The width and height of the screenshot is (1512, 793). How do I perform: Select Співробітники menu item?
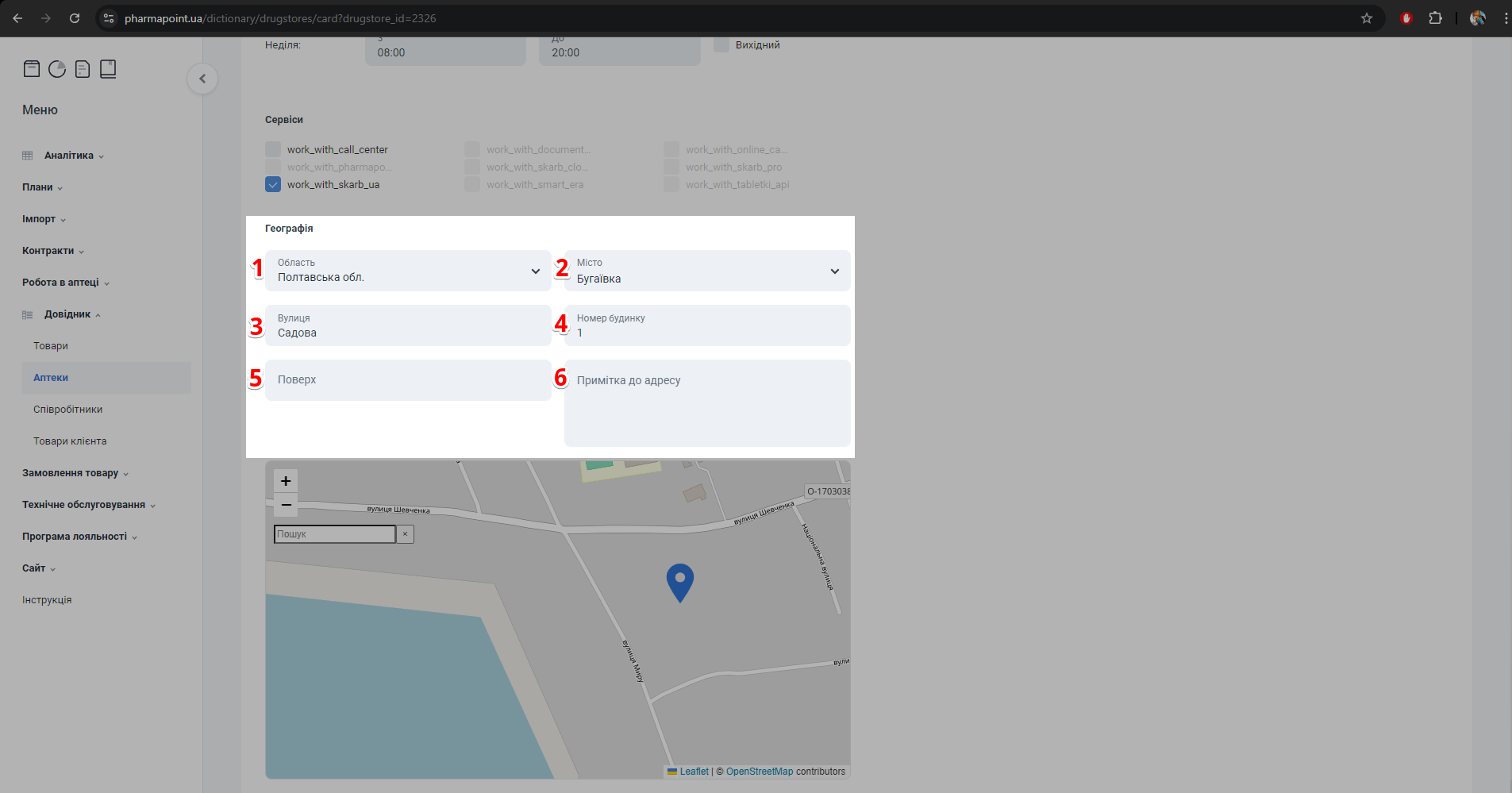[68, 410]
